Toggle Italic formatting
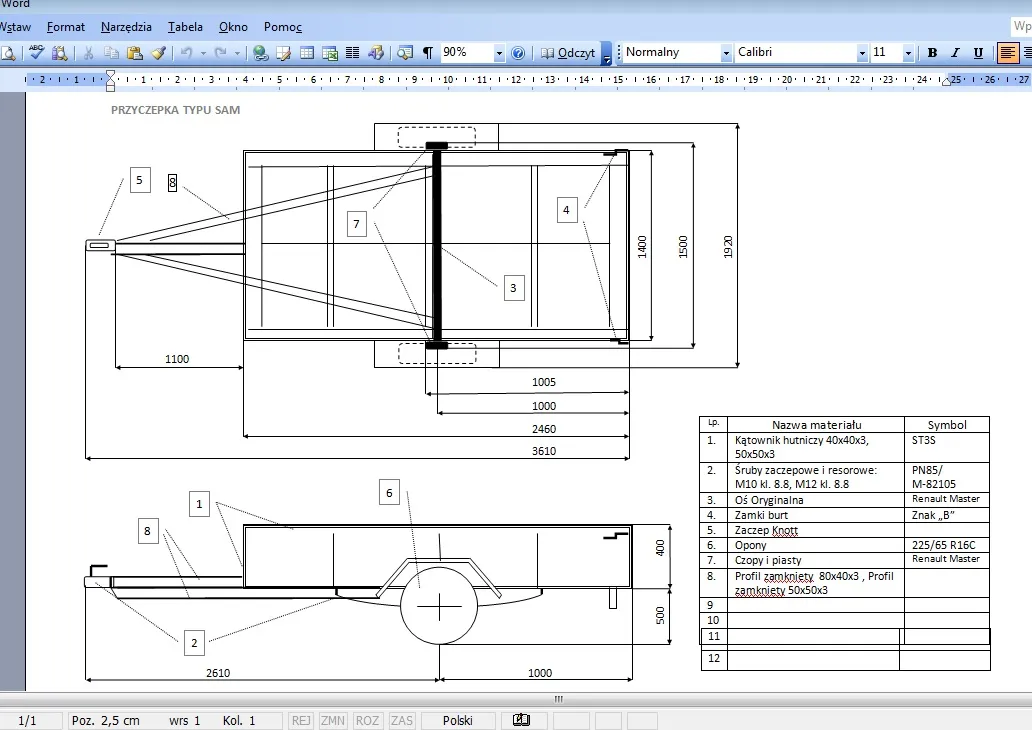The width and height of the screenshot is (1032, 730). (955, 53)
